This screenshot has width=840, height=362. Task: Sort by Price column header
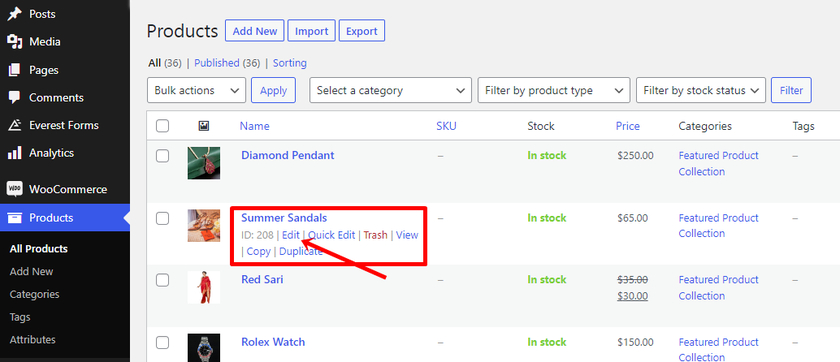point(628,126)
